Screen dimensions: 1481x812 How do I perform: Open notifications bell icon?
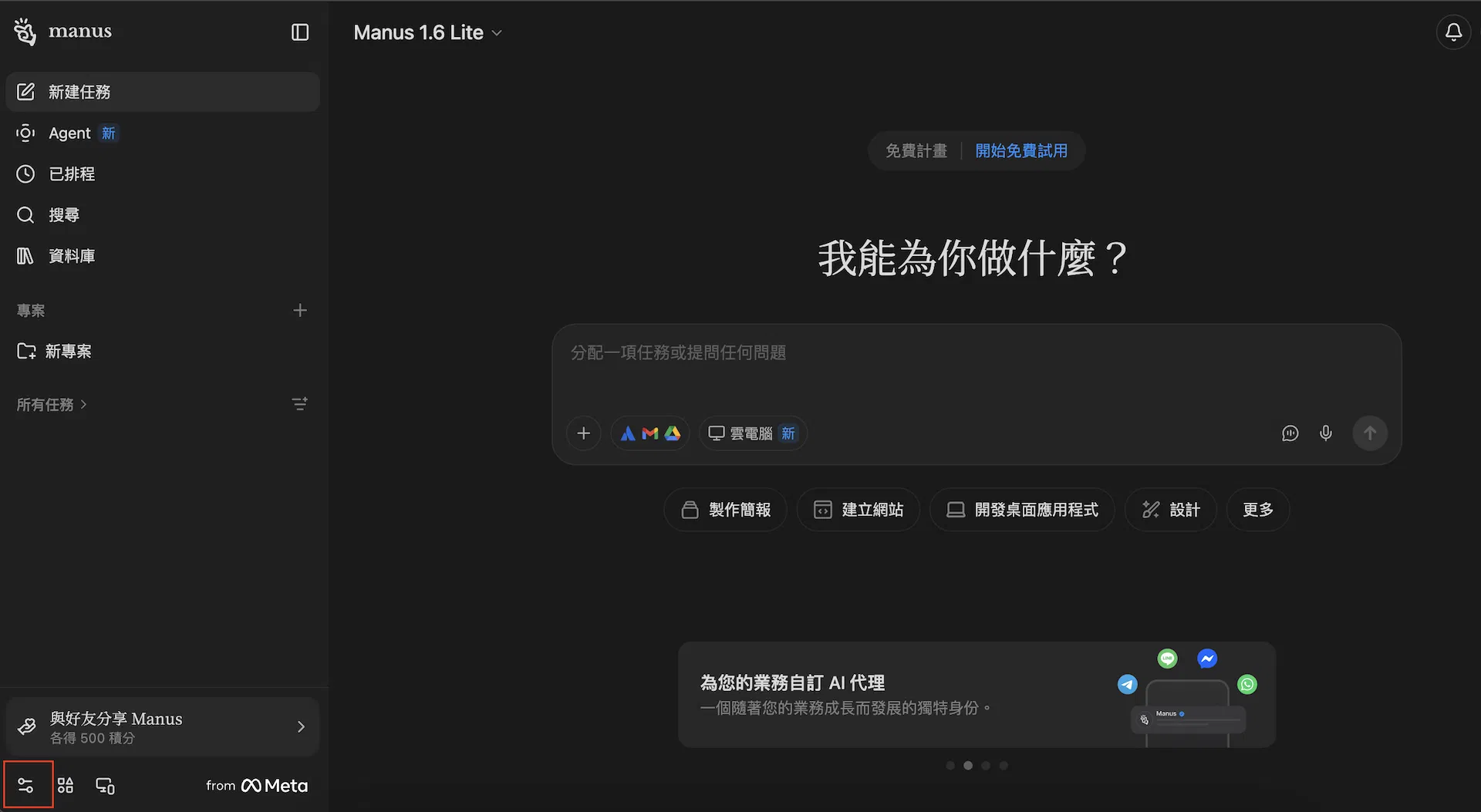(1453, 32)
